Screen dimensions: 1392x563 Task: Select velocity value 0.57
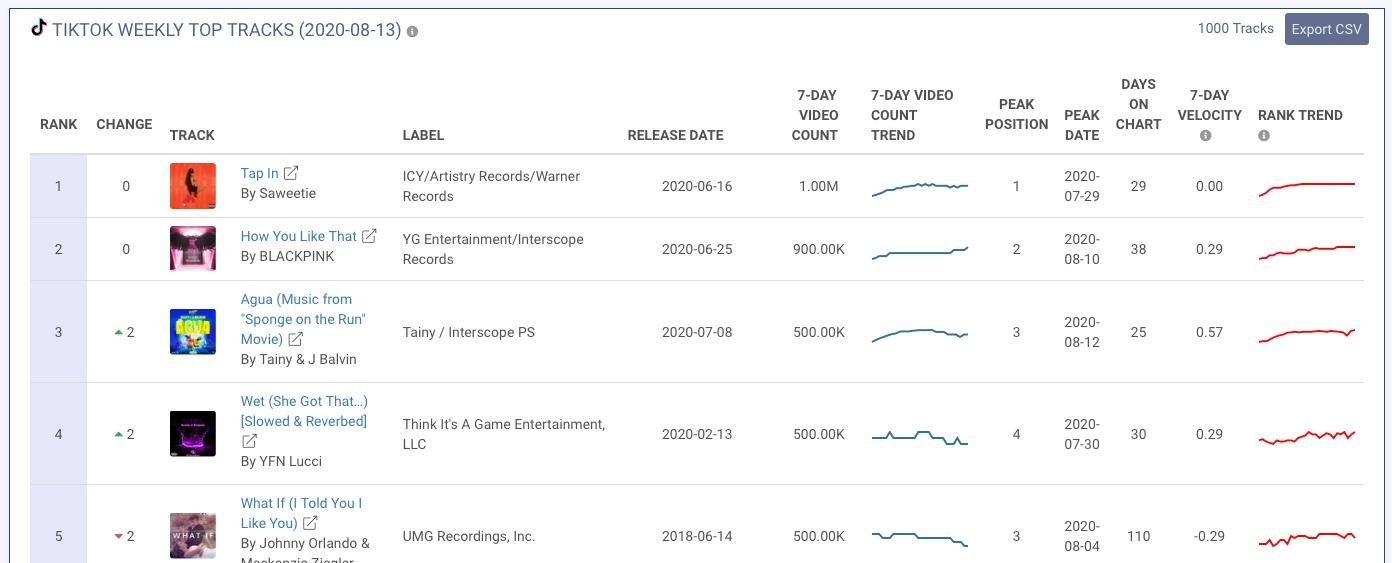click(x=1209, y=332)
